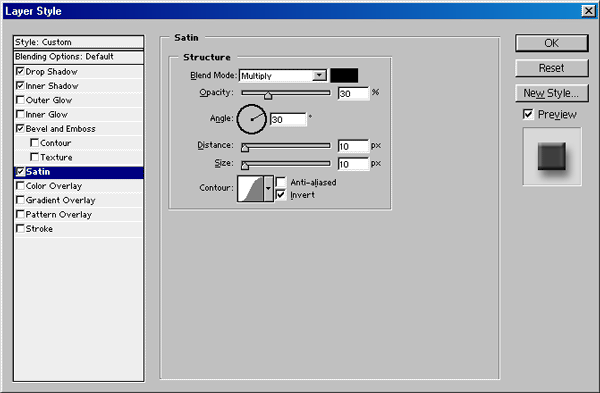The width and height of the screenshot is (600, 393).
Task: Click the Size slider handle
Action: click(x=245, y=165)
